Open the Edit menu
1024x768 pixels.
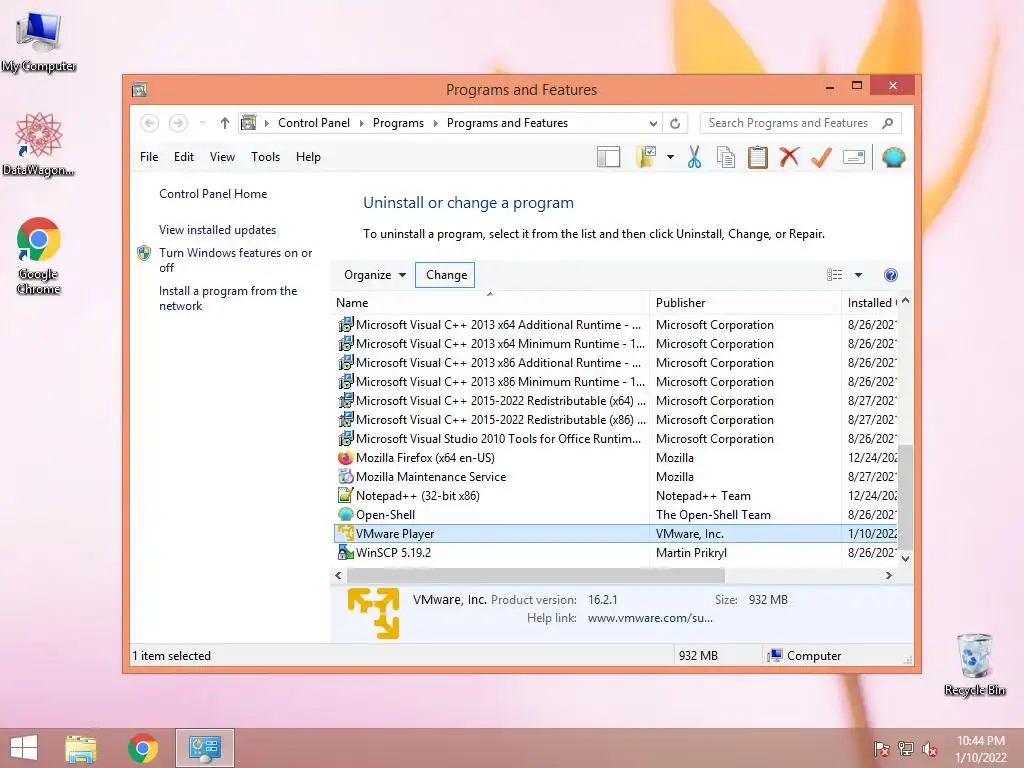(x=184, y=157)
